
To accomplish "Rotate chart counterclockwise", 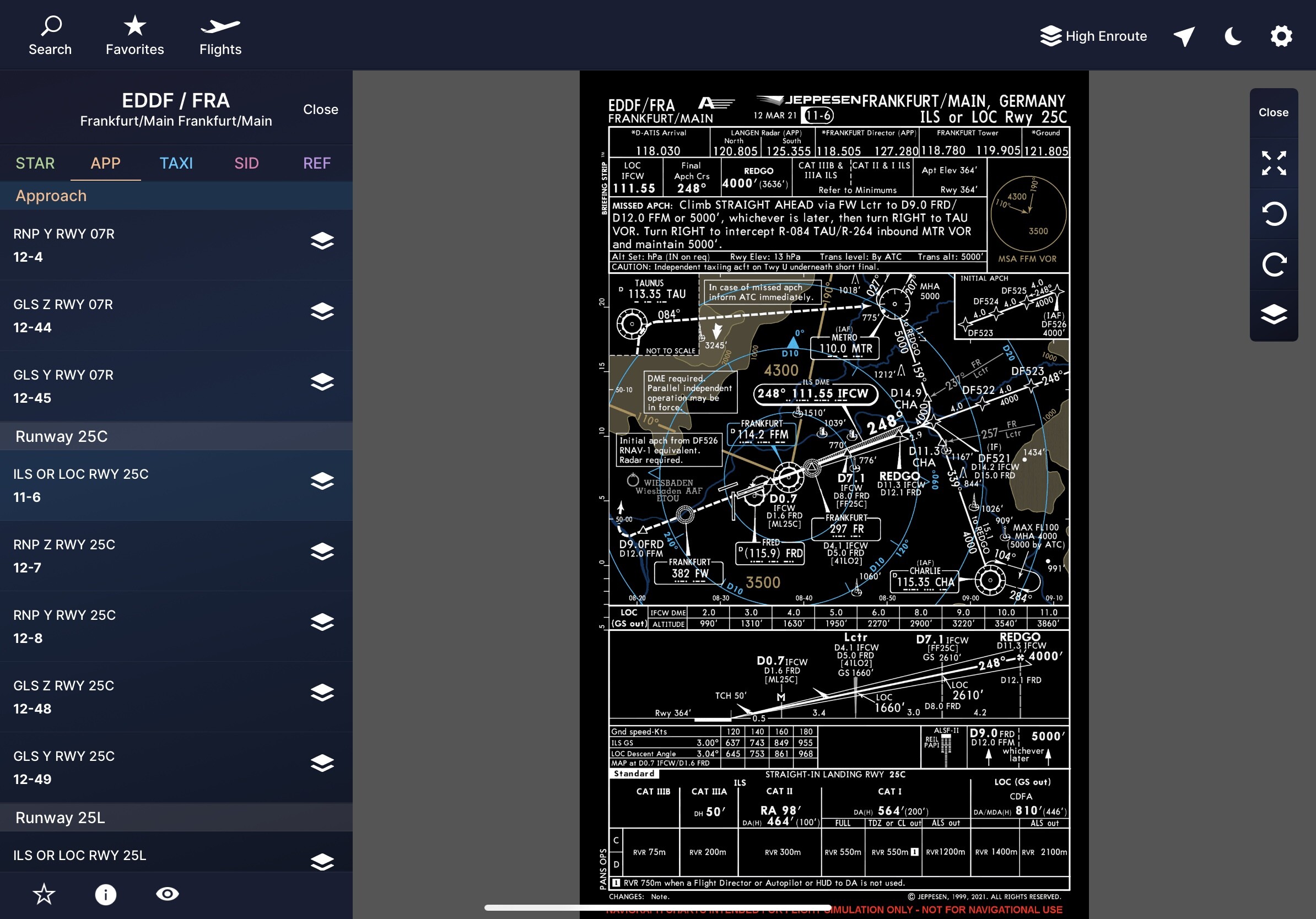I will [1274, 214].
